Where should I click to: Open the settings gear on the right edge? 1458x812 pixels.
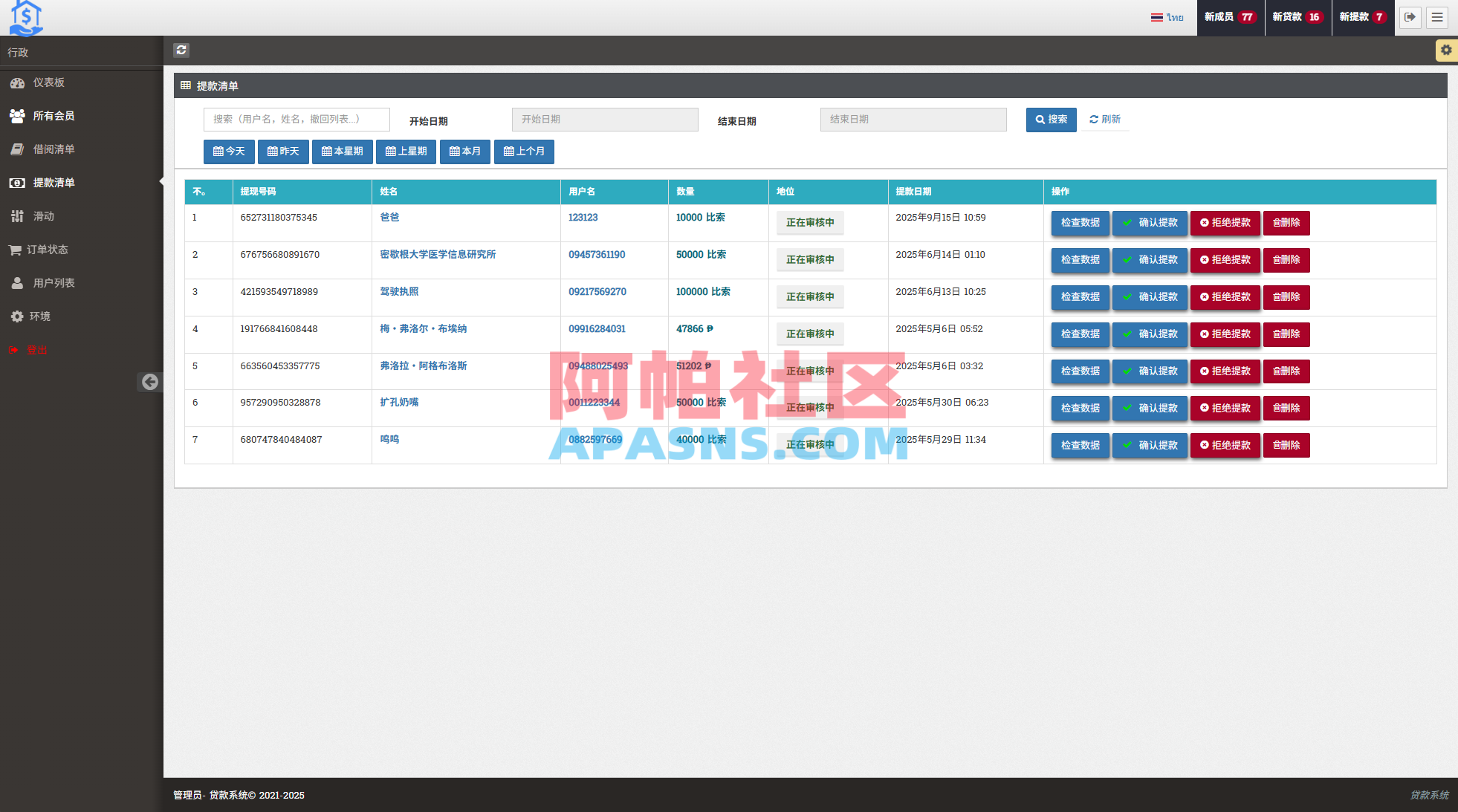click(1446, 50)
